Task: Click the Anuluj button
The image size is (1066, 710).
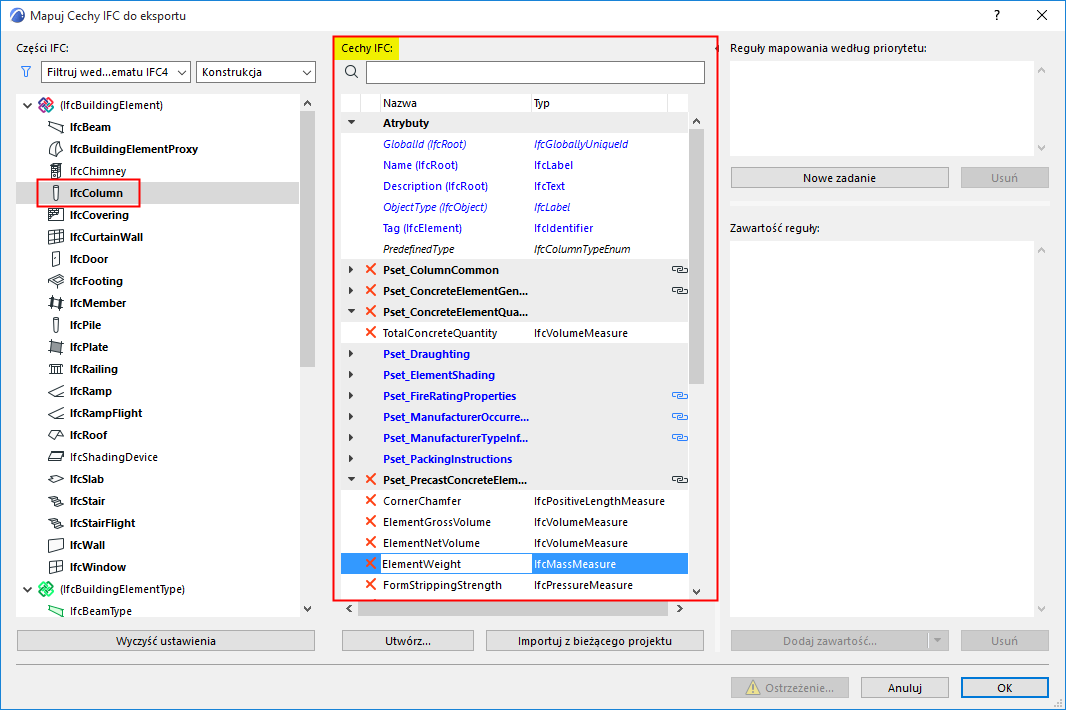Action: [905, 688]
